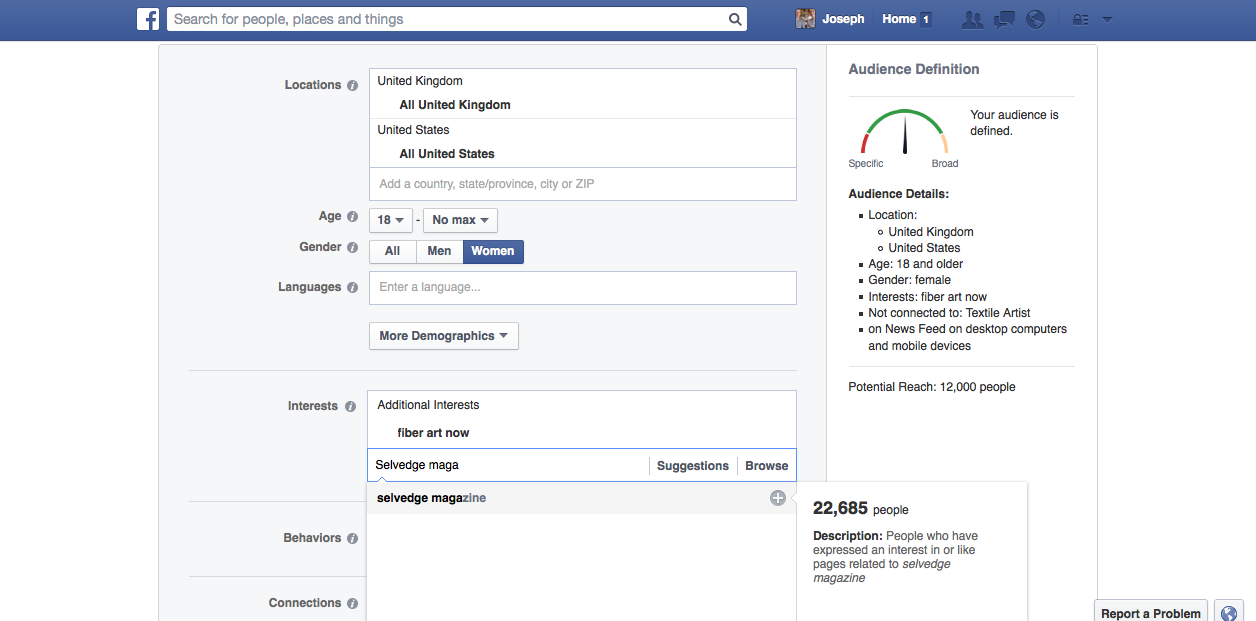Open the Notifications globe icon

click(1036, 19)
